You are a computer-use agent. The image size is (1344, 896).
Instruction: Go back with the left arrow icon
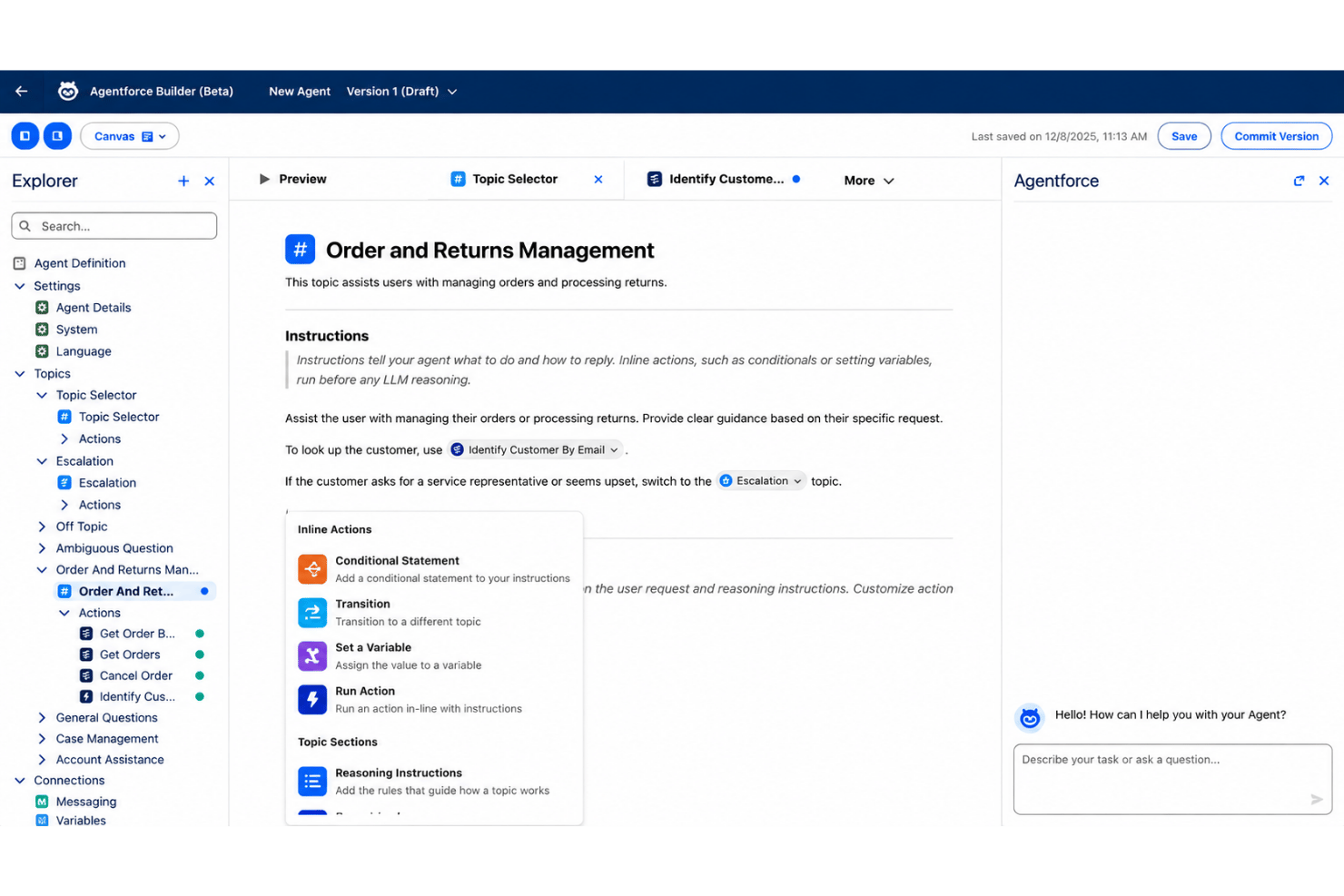click(x=22, y=91)
